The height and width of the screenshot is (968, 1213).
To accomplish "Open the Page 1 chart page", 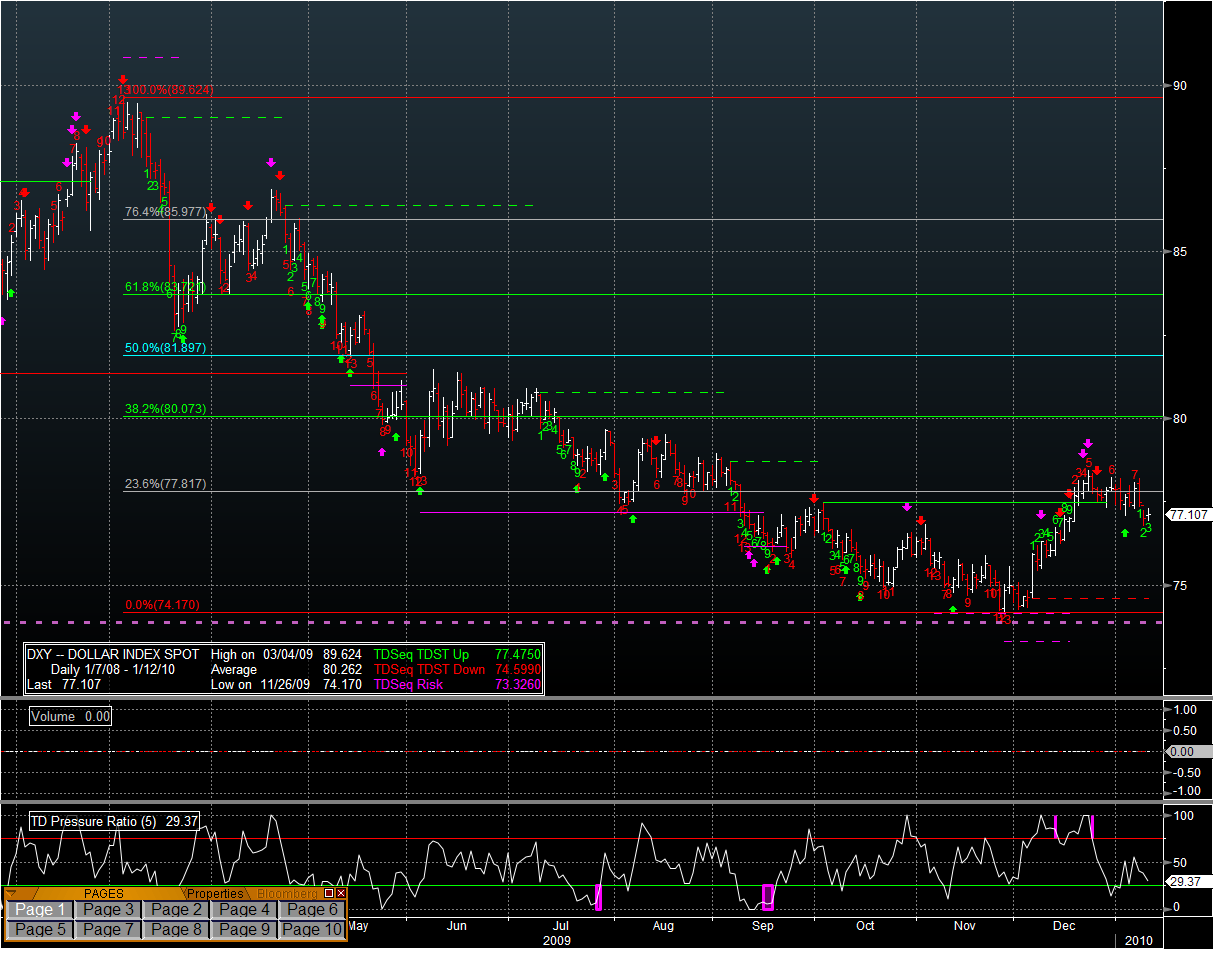I will (39, 910).
